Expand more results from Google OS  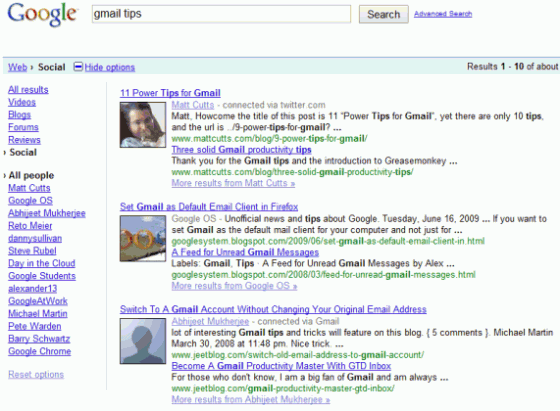pyautogui.click(x=234, y=286)
